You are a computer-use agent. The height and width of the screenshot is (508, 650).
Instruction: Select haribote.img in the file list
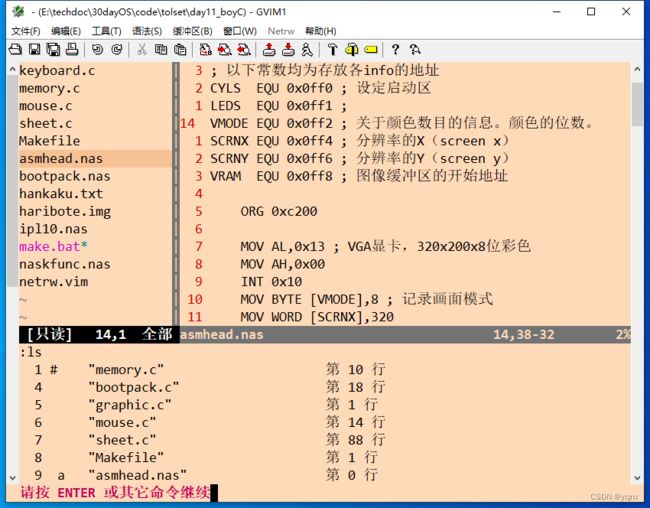[x=65, y=211]
